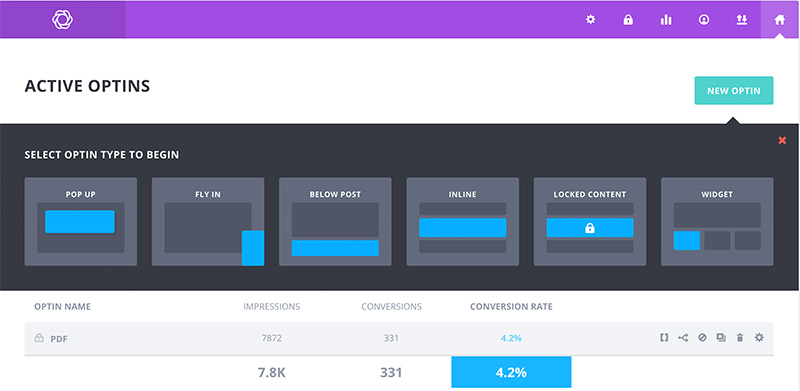This screenshot has height=391, width=800.
Task: Click the IMPRESSIONS column header
Action: [x=271, y=307]
